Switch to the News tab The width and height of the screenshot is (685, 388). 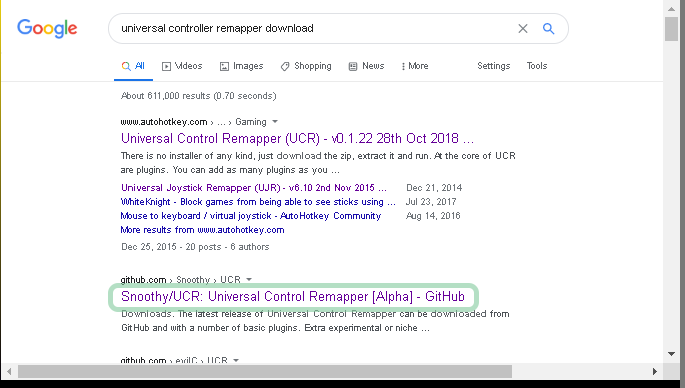[367, 66]
